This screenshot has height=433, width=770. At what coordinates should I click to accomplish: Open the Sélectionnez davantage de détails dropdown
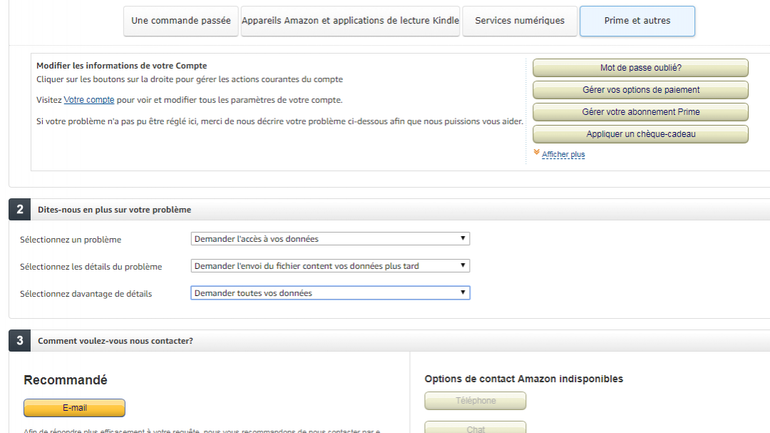point(330,292)
